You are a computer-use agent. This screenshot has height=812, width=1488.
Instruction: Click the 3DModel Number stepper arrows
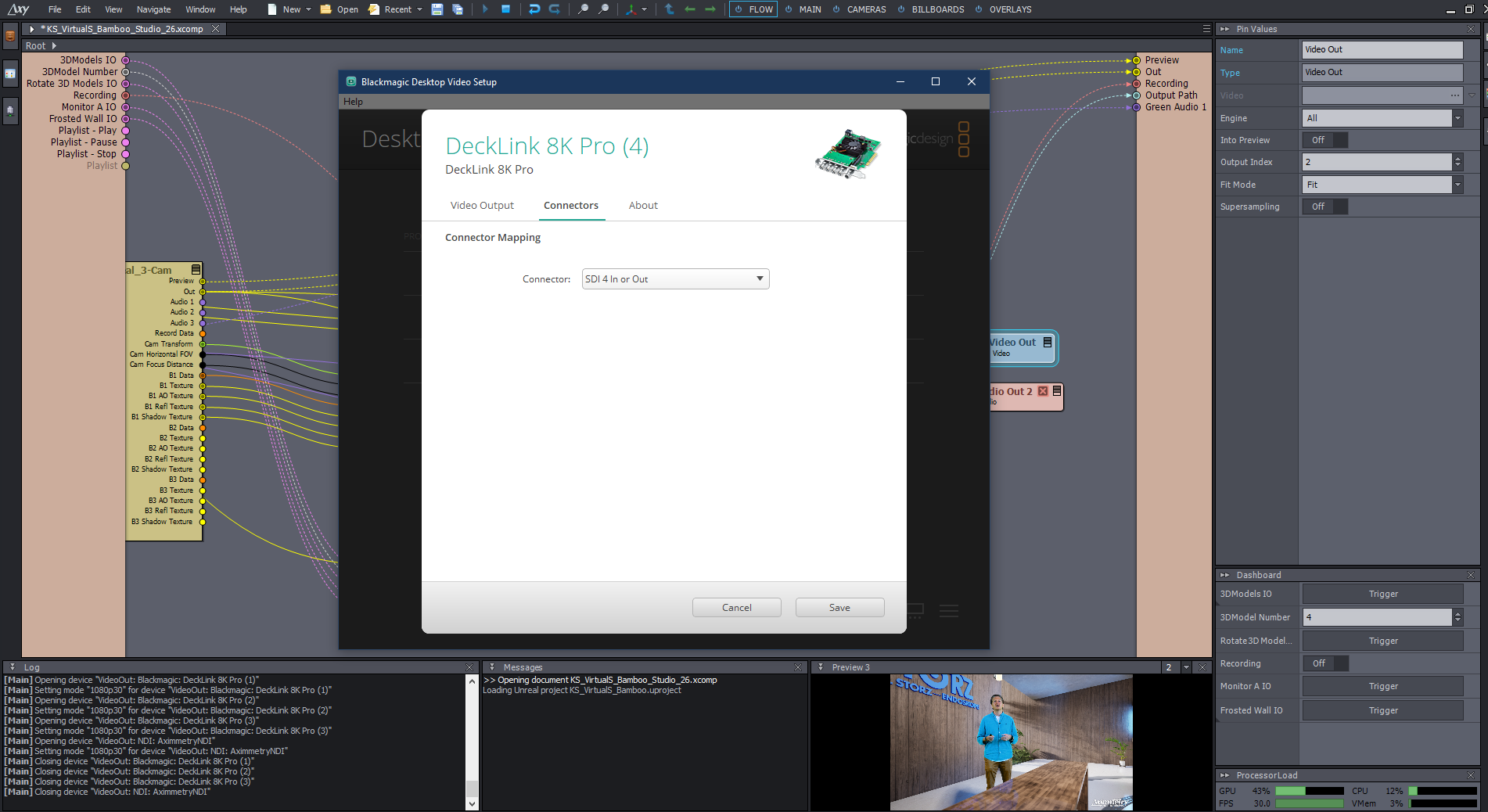[x=1457, y=617]
